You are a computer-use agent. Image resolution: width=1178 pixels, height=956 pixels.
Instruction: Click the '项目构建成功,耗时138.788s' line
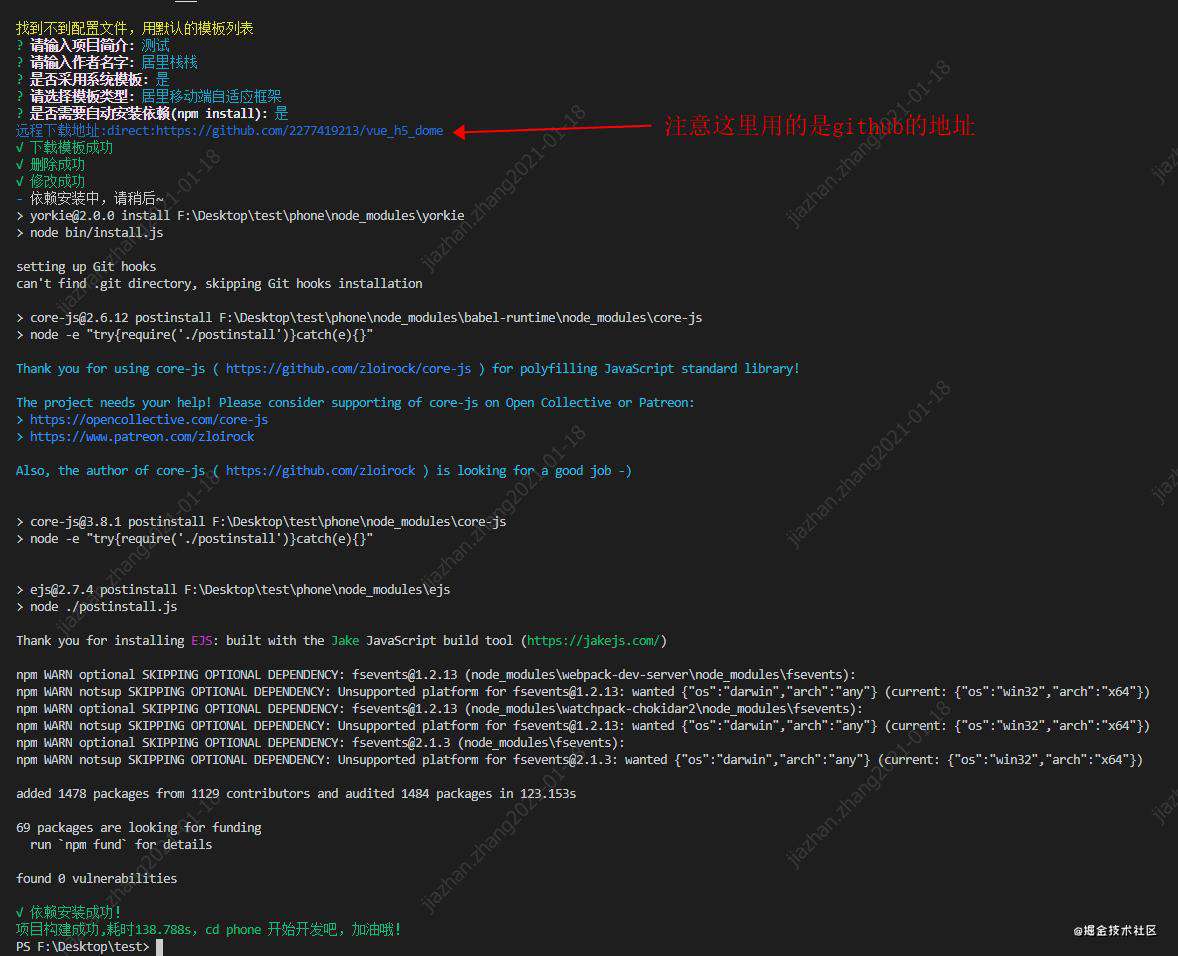pyautogui.click(x=209, y=930)
